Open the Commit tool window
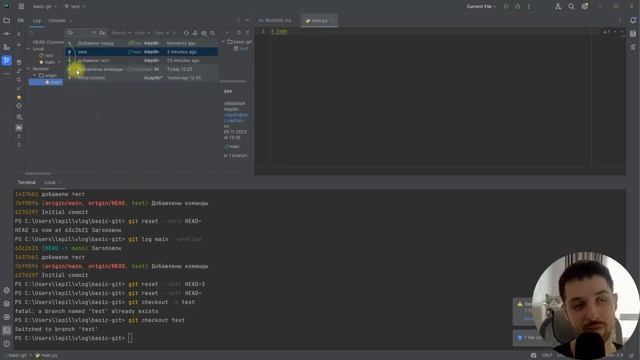This screenshot has width=640, height=360. [7, 33]
